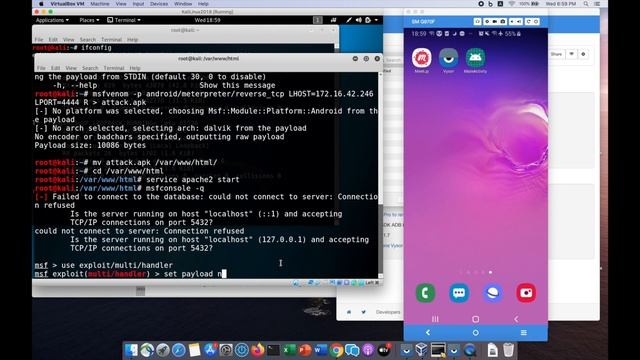Click the front terminal vertical scrollbar
The width and height of the screenshot is (640, 360).
pyautogui.click(x=380, y=176)
